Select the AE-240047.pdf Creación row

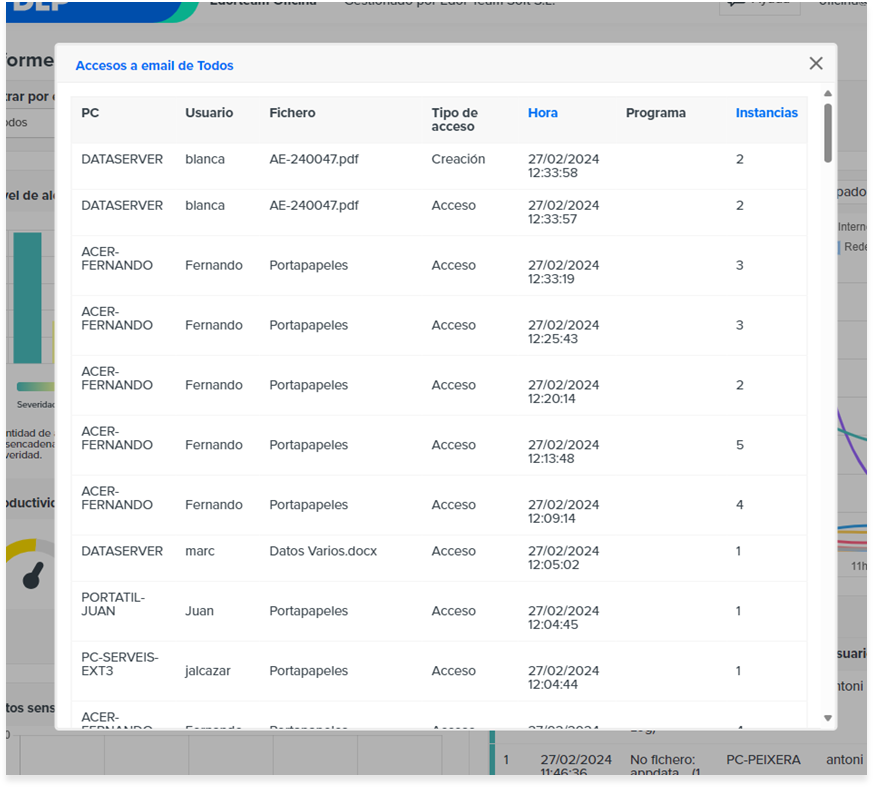pyautogui.click(x=439, y=166)
